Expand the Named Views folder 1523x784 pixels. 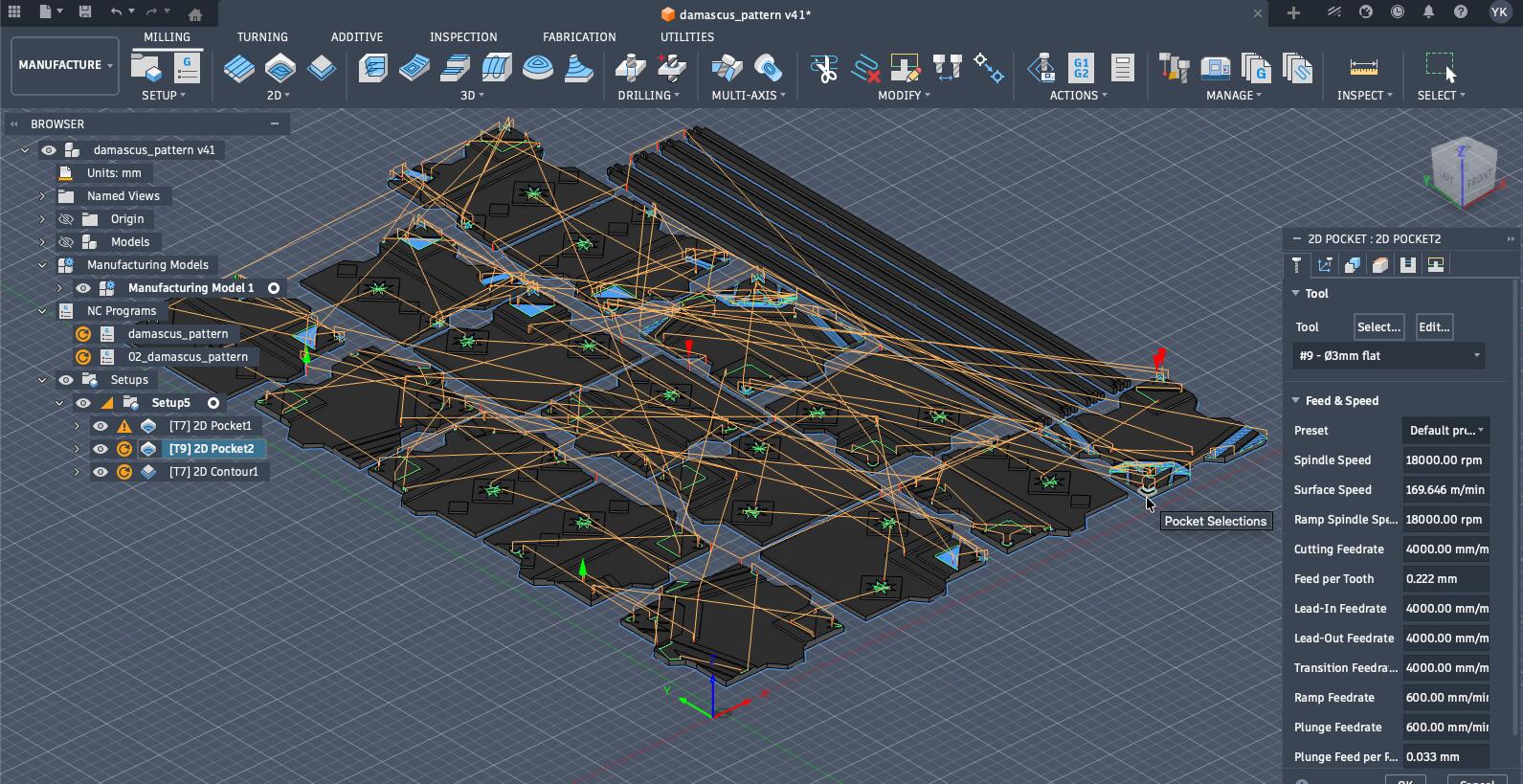42,196
